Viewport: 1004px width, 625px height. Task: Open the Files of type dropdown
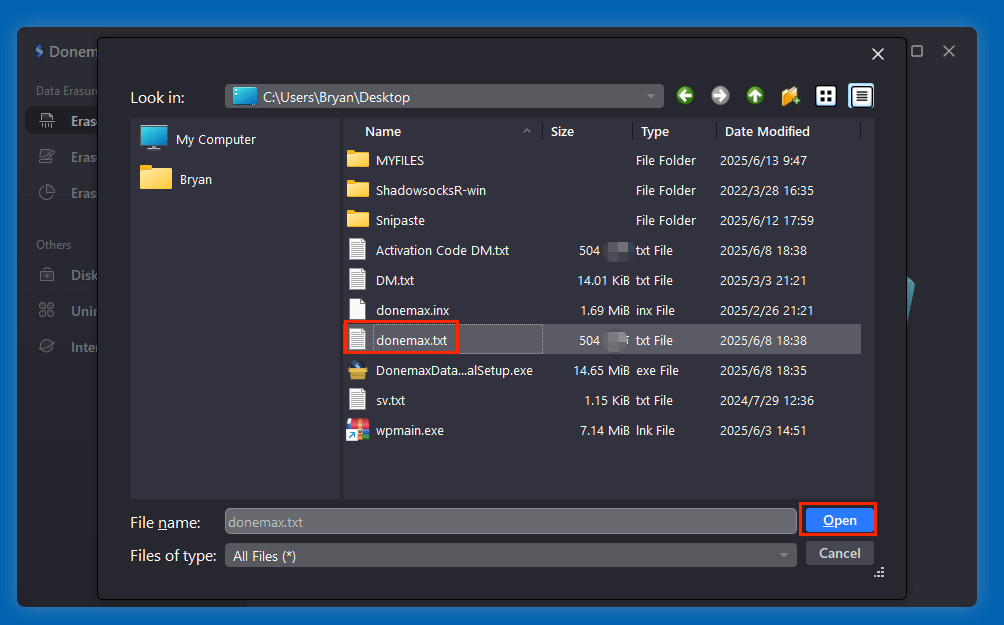point(783,555)
